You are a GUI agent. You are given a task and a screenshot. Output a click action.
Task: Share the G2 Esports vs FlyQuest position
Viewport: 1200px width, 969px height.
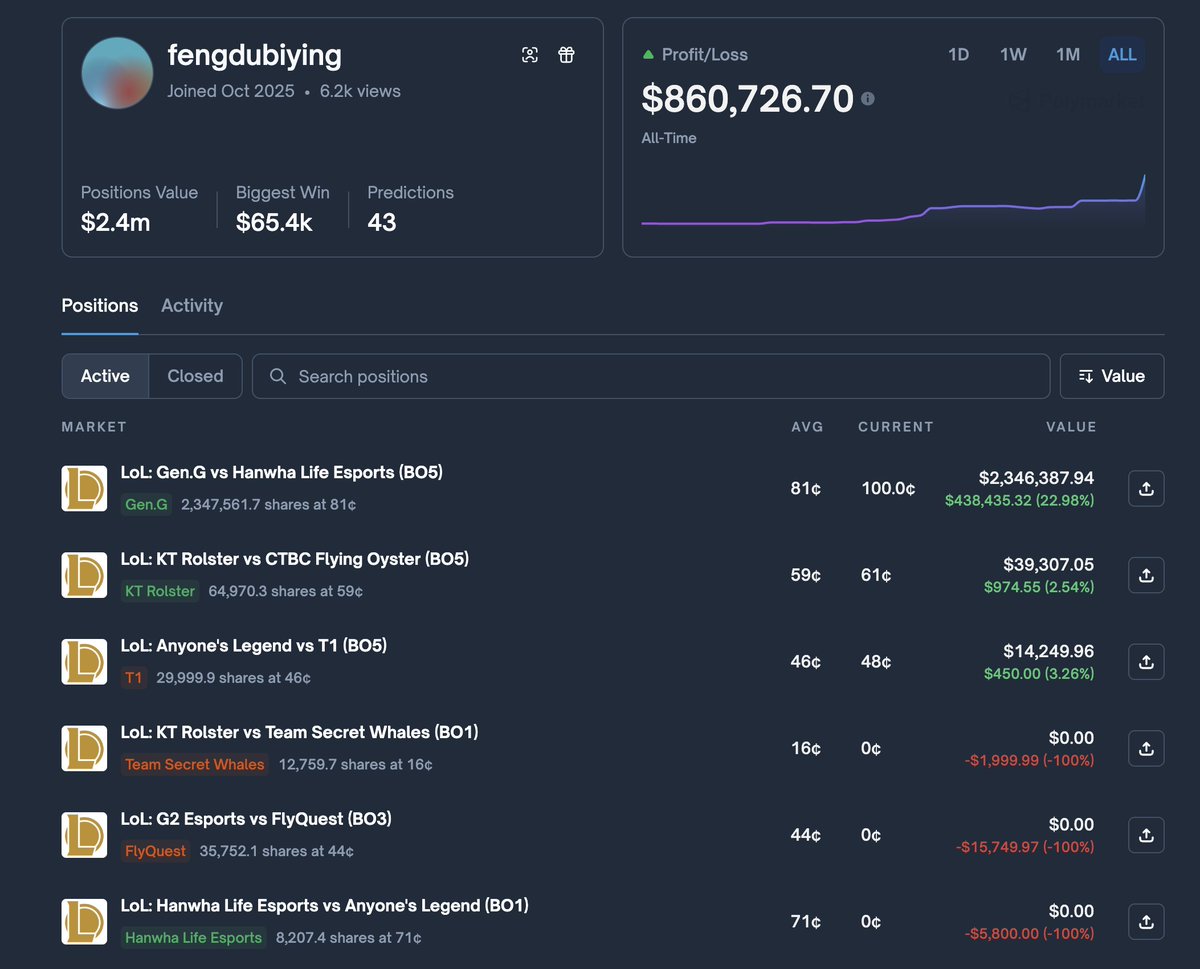[1146, 835]
